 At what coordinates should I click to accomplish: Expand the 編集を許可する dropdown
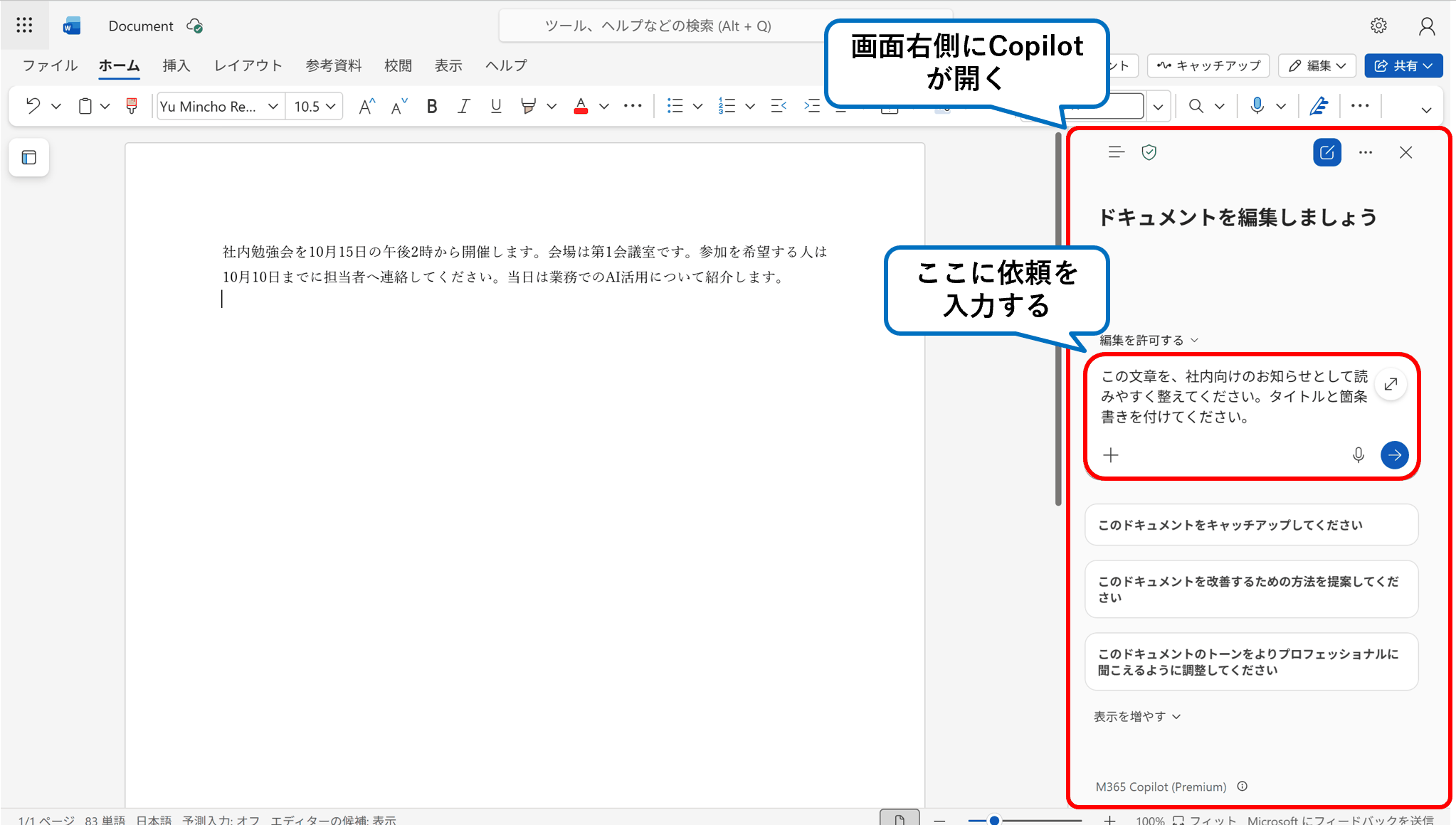click(x=1149, y=340)
